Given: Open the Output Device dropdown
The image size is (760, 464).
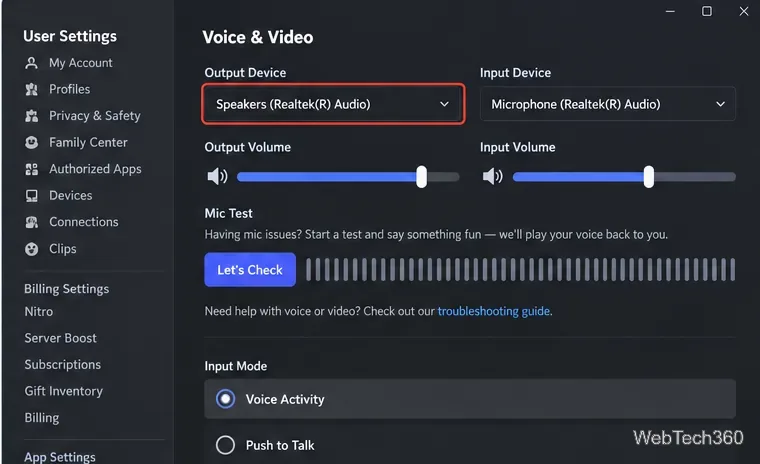Looking at the screenshot, I should coord(333,104).
